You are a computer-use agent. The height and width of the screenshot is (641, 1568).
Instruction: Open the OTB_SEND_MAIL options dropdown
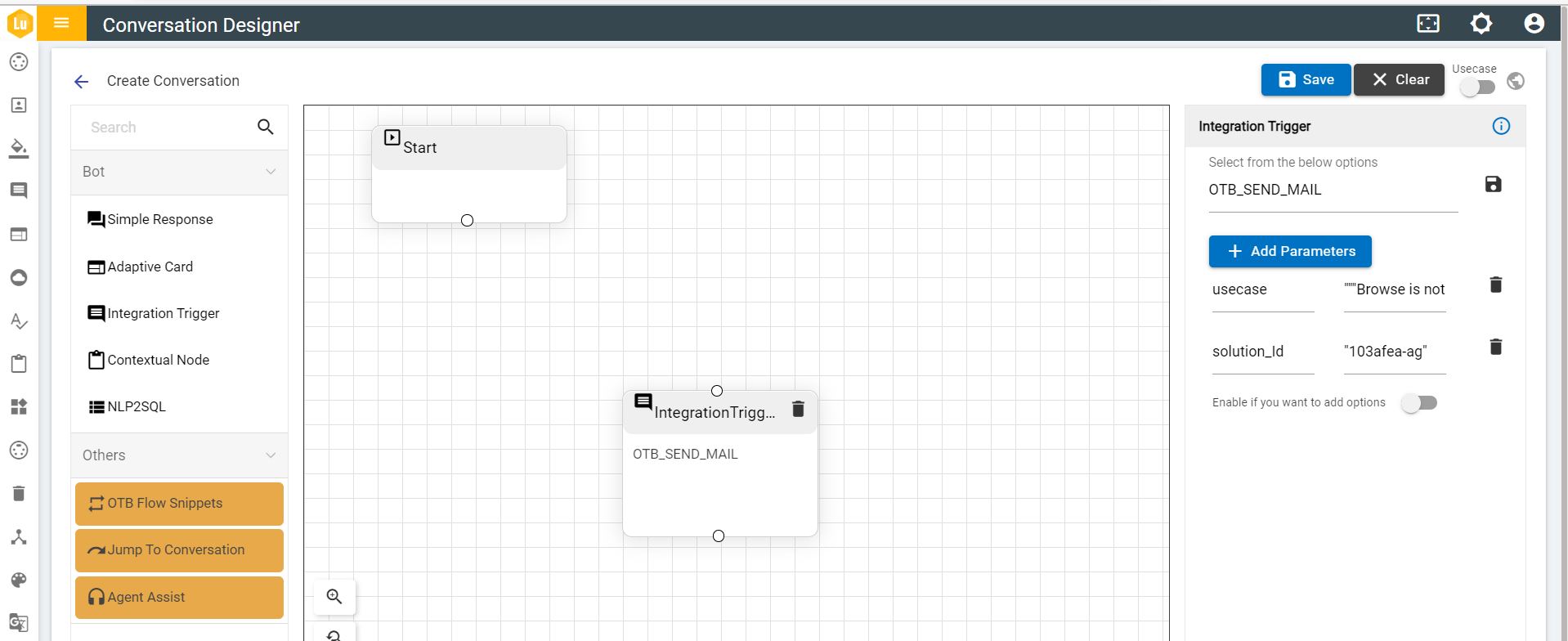coord(1332,190)
